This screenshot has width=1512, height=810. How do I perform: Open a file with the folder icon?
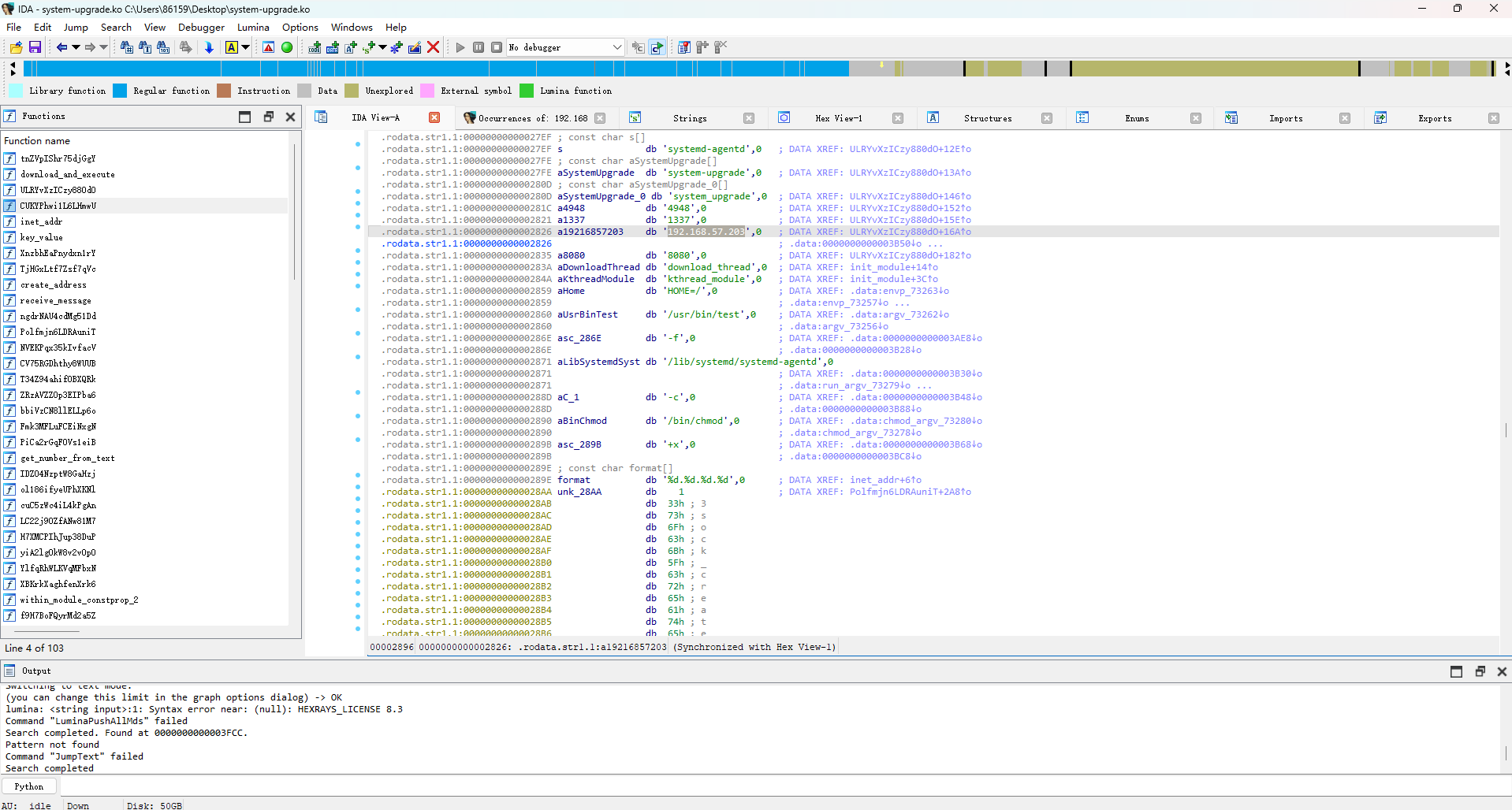point(16,47)
